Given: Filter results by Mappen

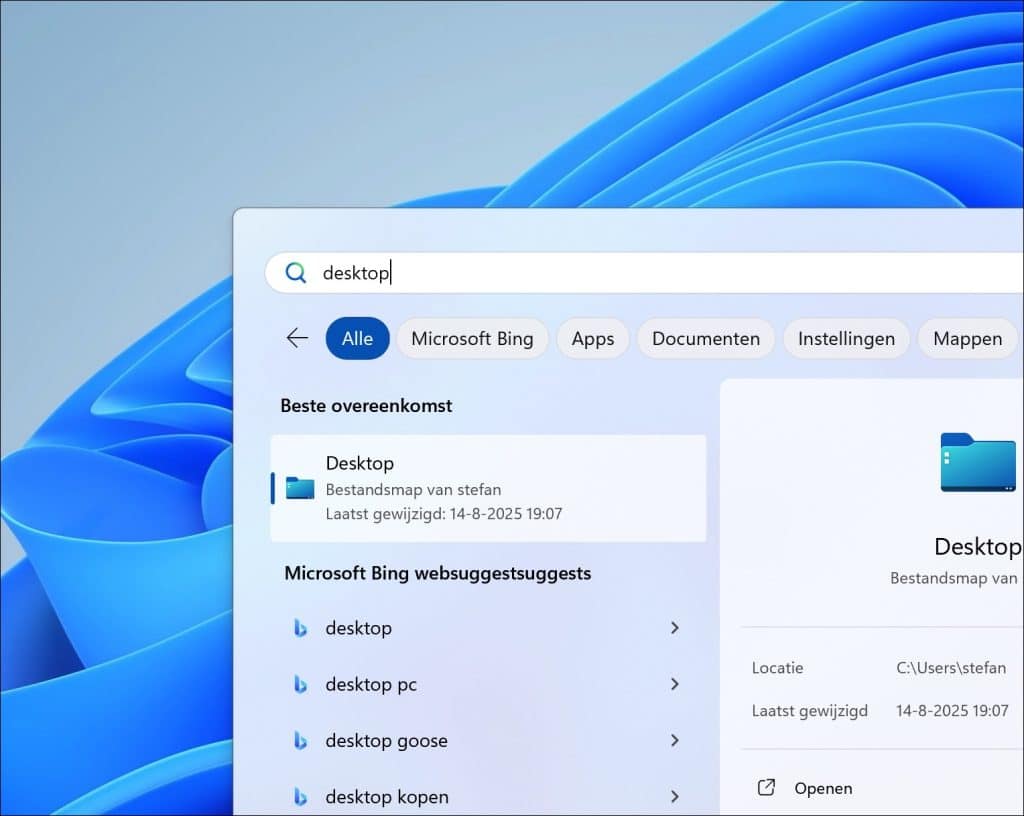Looking at the screenshot, I should pyautogui.click(x=968, y=338).
